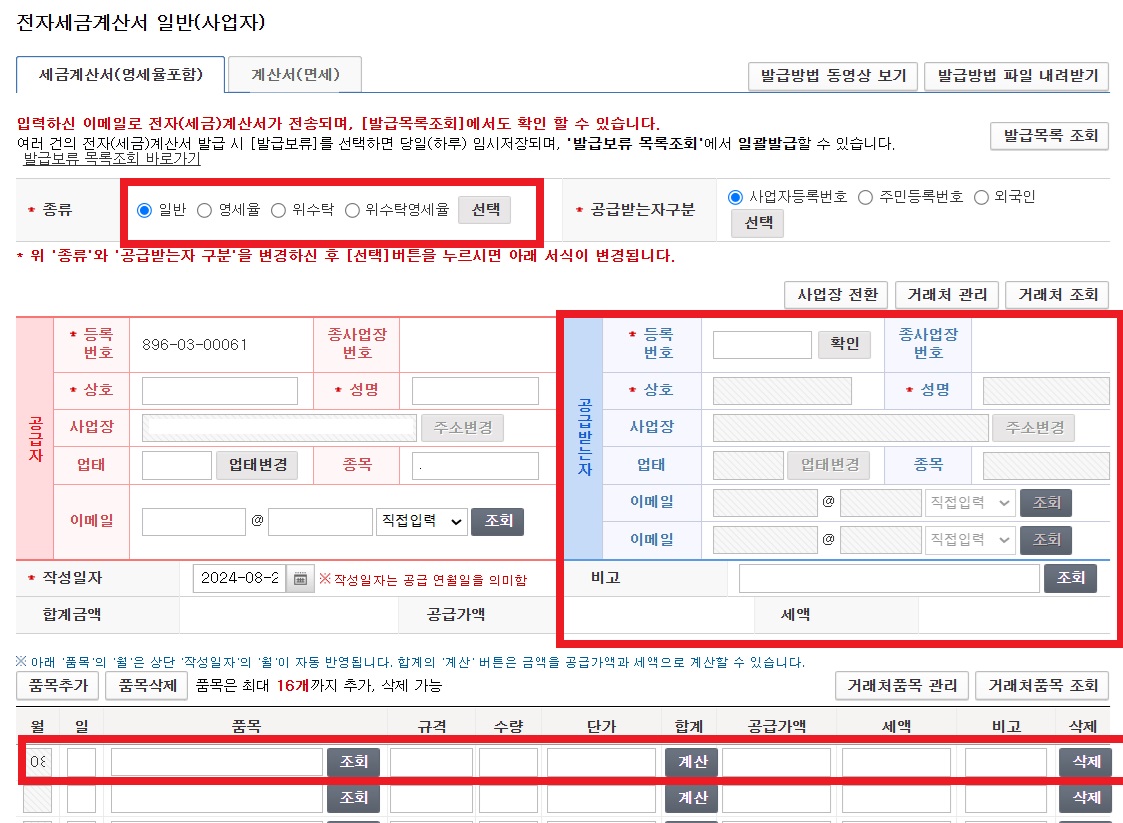
Task: Switch to the 세금계산서(영세율포함) tab
Action: tap(121, 74)
